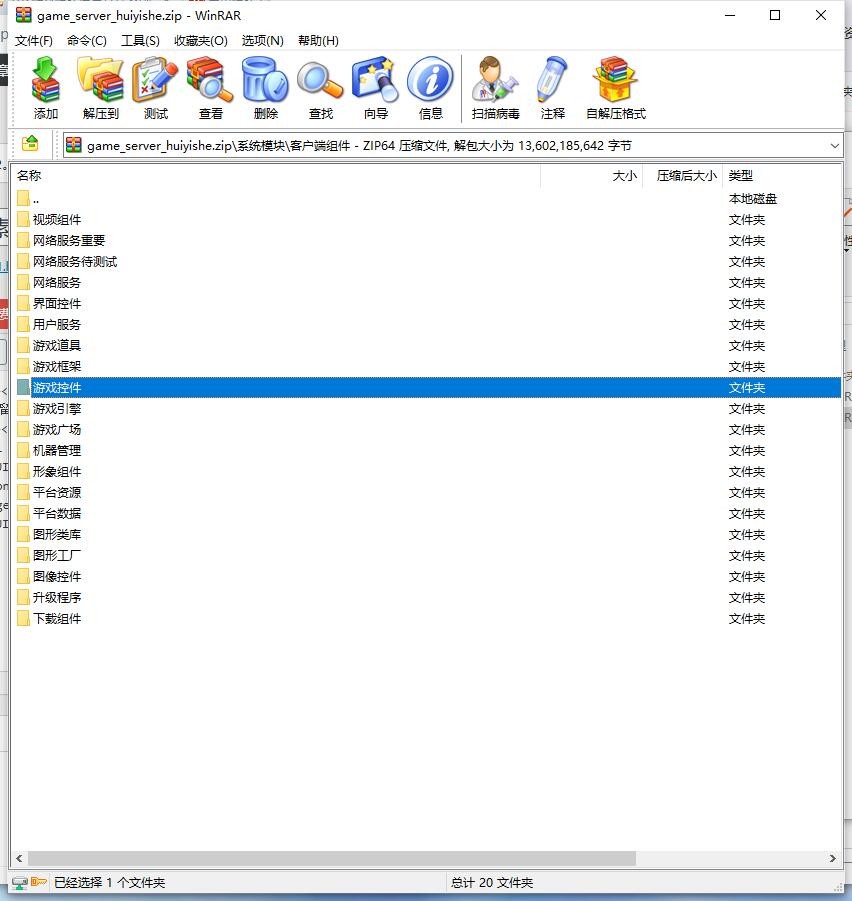Screen dimensions: 852x901
Task: Open the 收藏夹(O) menu
Action: click(x=200, y=41)
